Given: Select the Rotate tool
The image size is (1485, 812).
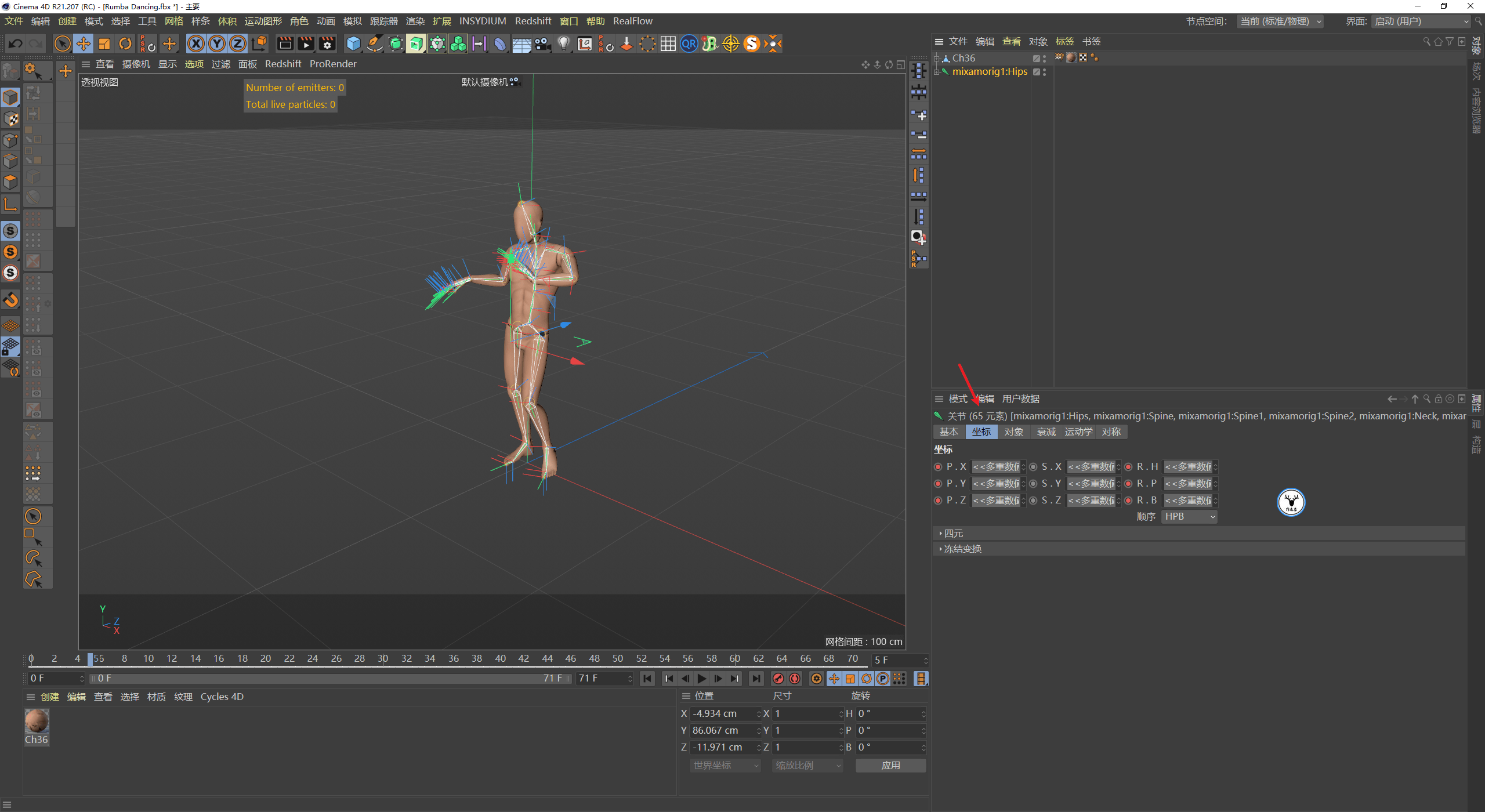Looking at the screenshot, I should (125, 43).
